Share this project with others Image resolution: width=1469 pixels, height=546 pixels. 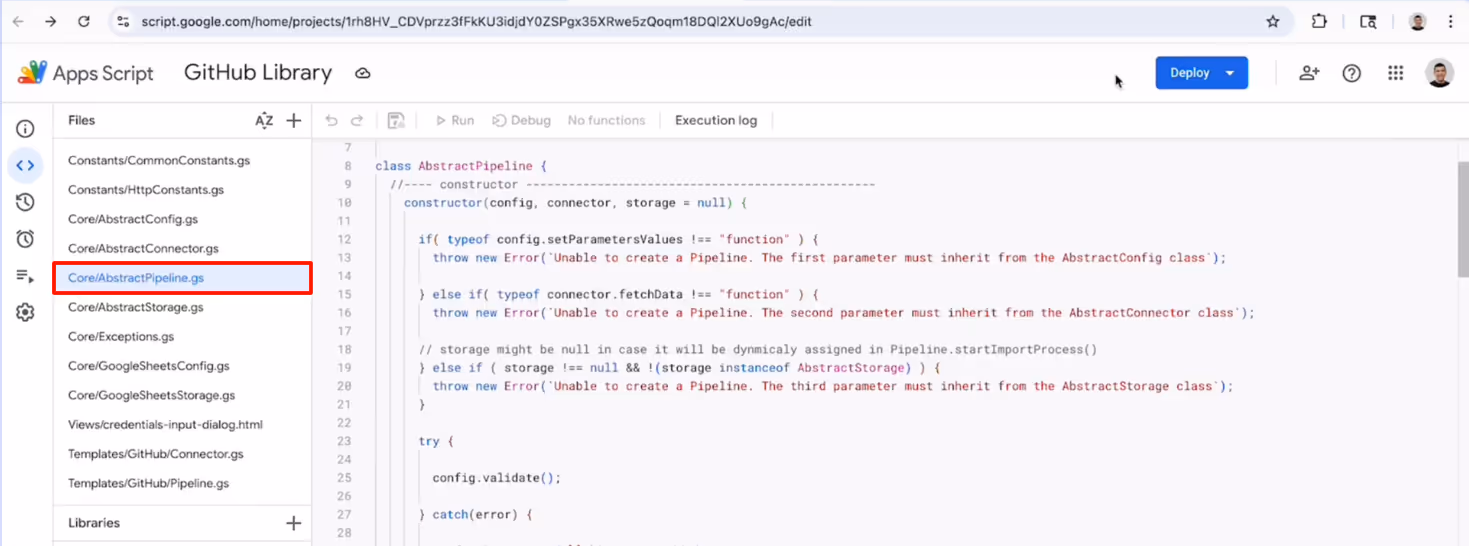[x=1309, y=73]
